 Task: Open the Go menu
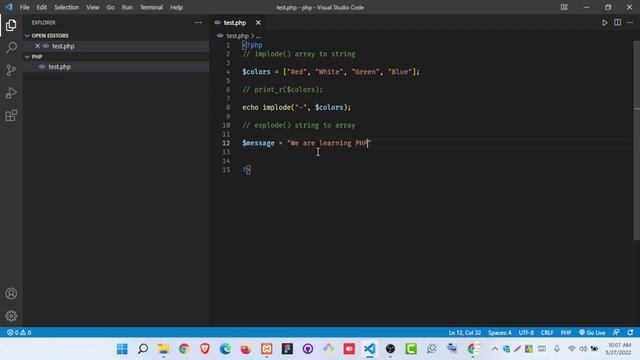click(x=111, y=7)
